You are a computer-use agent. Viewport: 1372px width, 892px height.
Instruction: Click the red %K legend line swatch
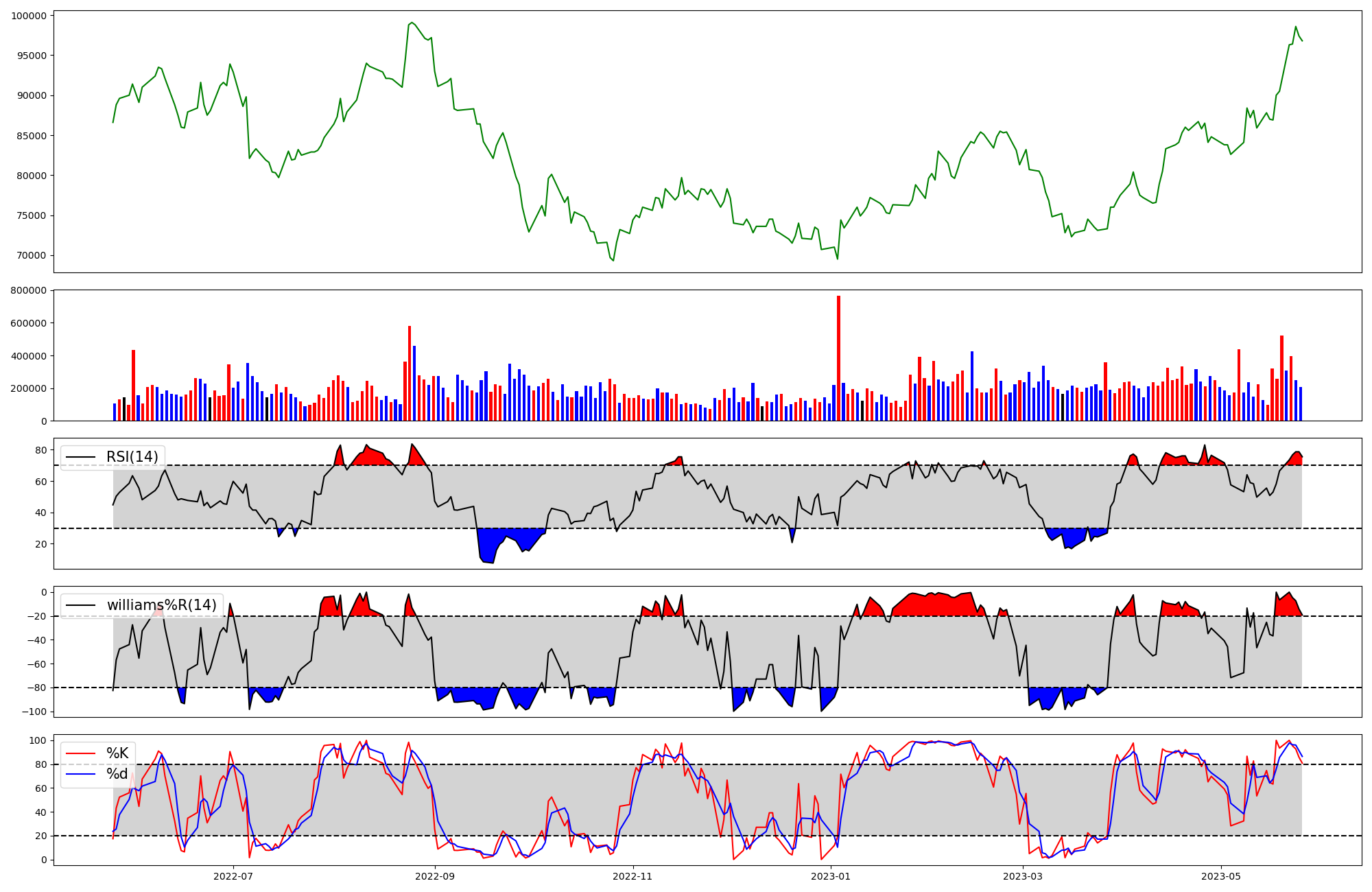pyautogui.click(x=80, y=753)
